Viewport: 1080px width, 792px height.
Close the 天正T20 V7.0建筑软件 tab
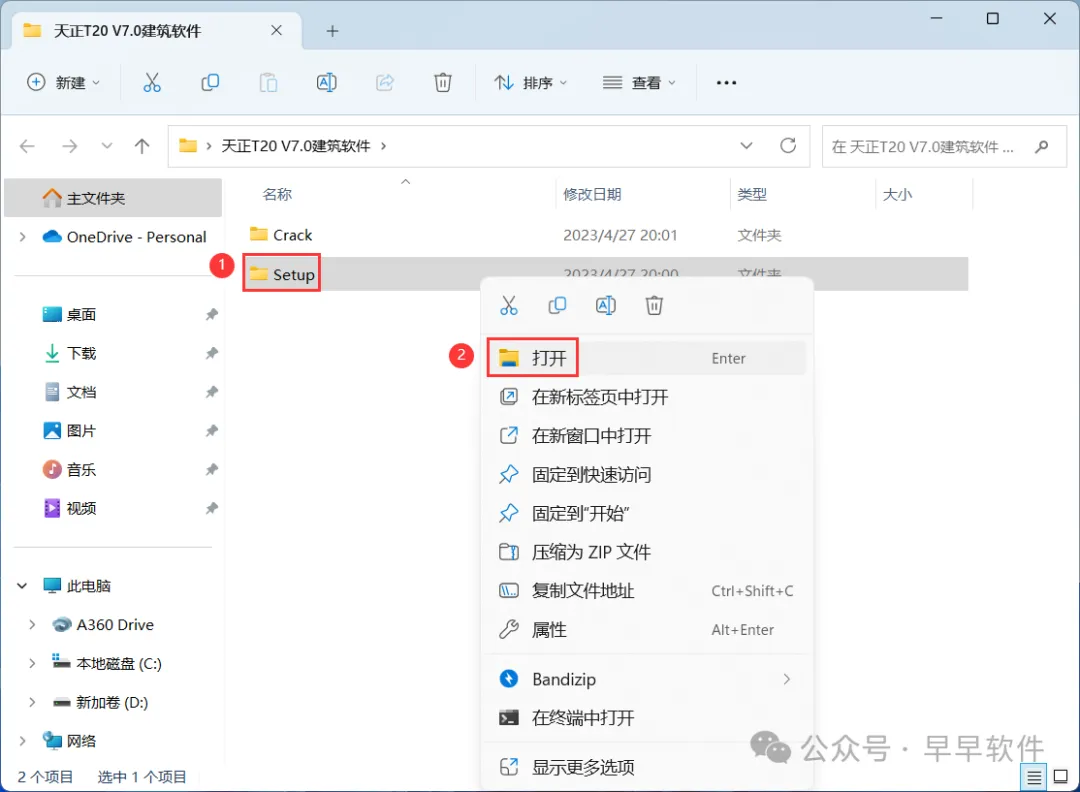click(x=276, y=30)
